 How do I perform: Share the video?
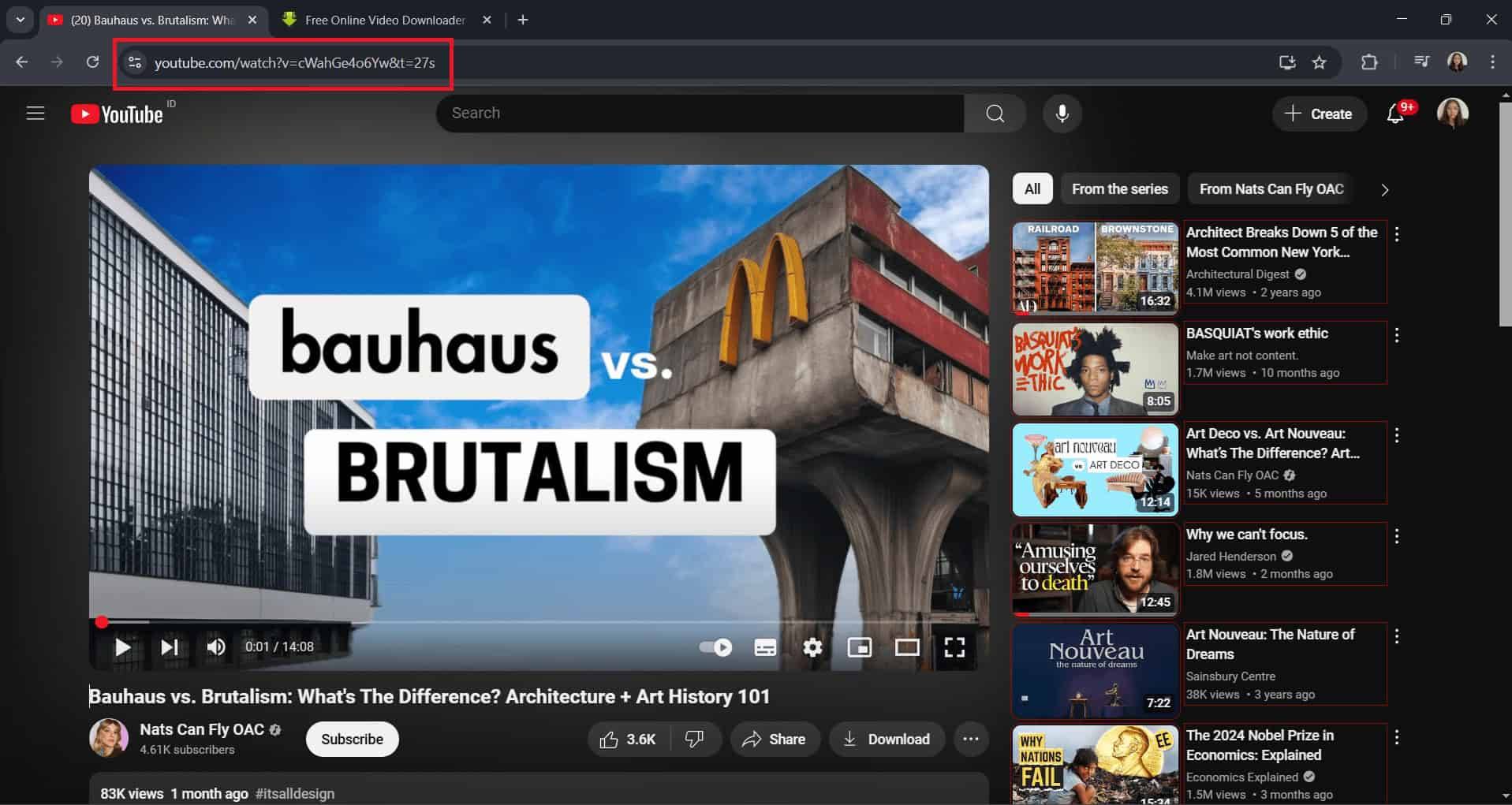[774, 739]
